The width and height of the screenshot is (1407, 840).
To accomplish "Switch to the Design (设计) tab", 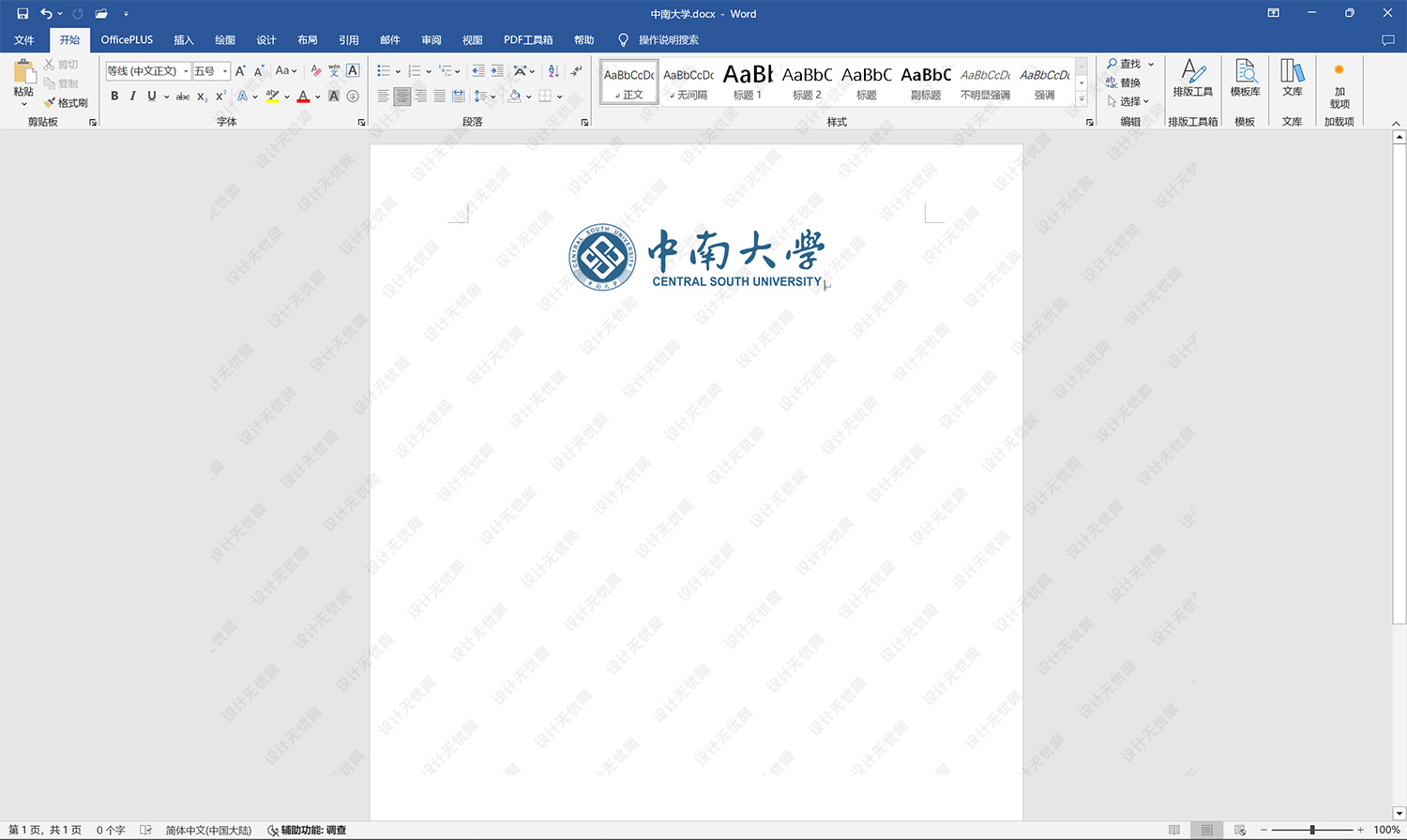I will click(x=266, y=40).
